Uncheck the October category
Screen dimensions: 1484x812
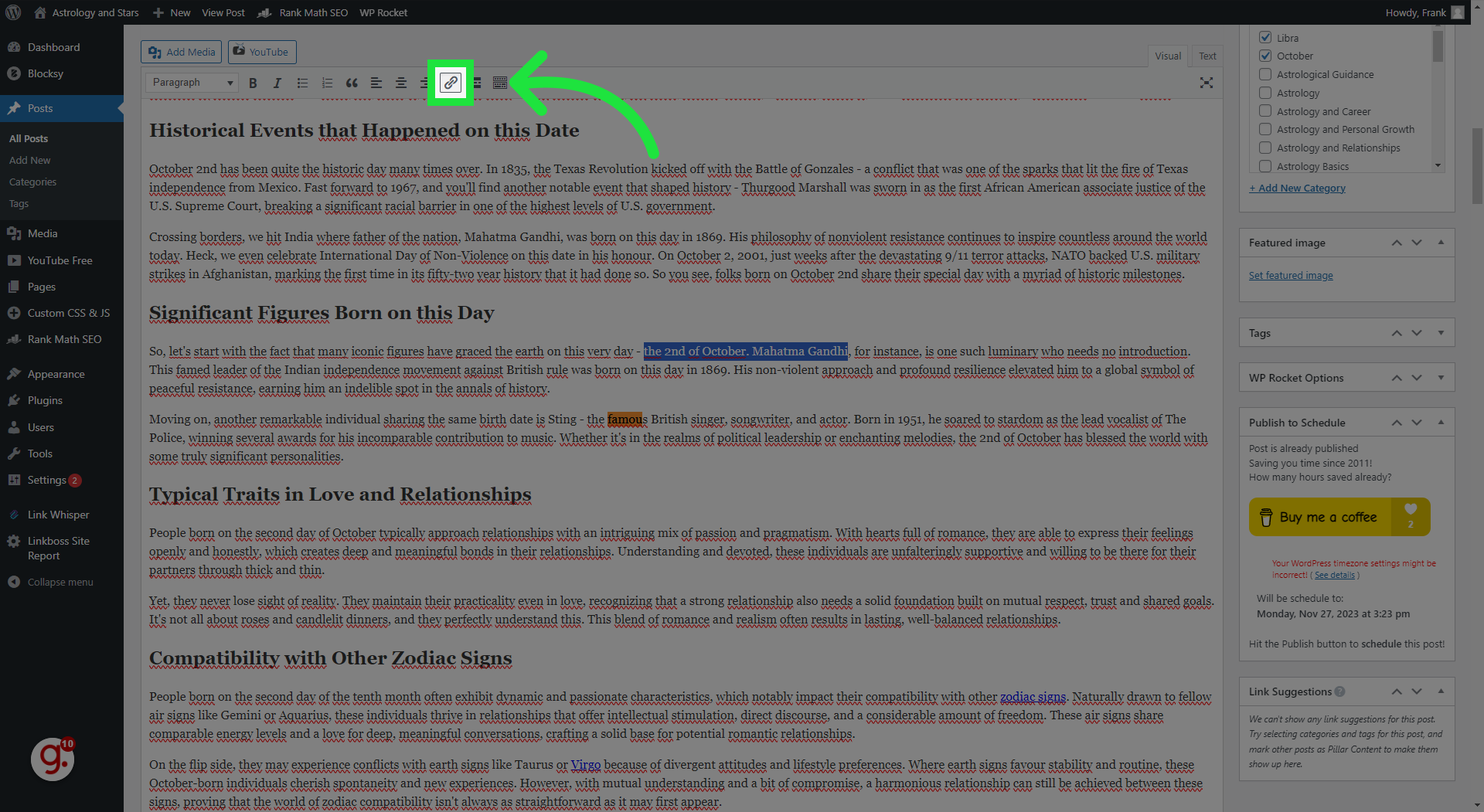tap(1265, 56)
